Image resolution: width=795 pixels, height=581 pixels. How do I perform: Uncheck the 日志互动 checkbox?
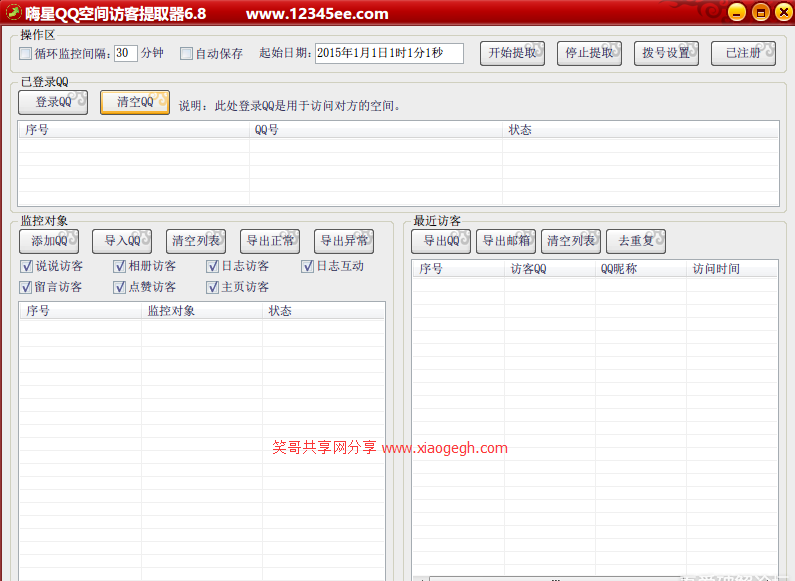pos(308,266)
